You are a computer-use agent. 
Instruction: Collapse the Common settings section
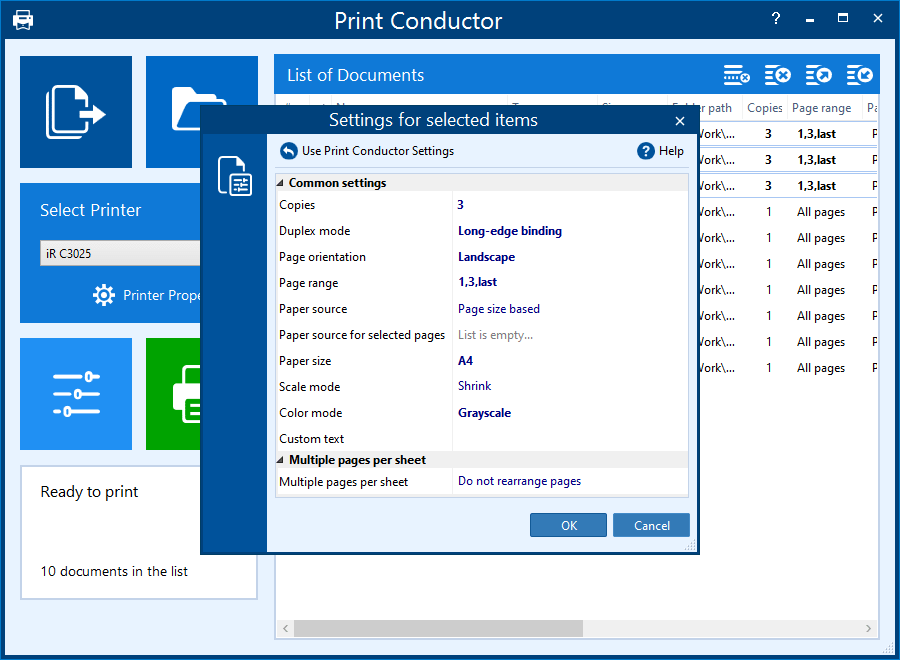pos(281,183)
